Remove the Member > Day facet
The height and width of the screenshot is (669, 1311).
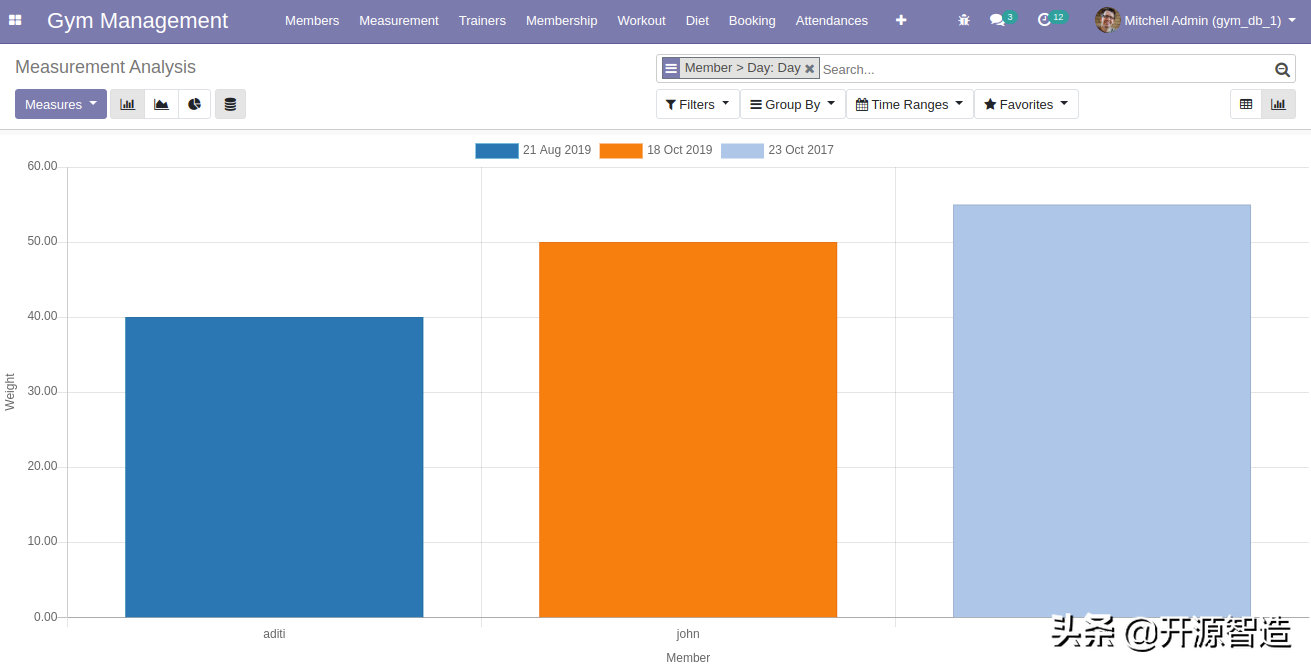tap(810, 69)
